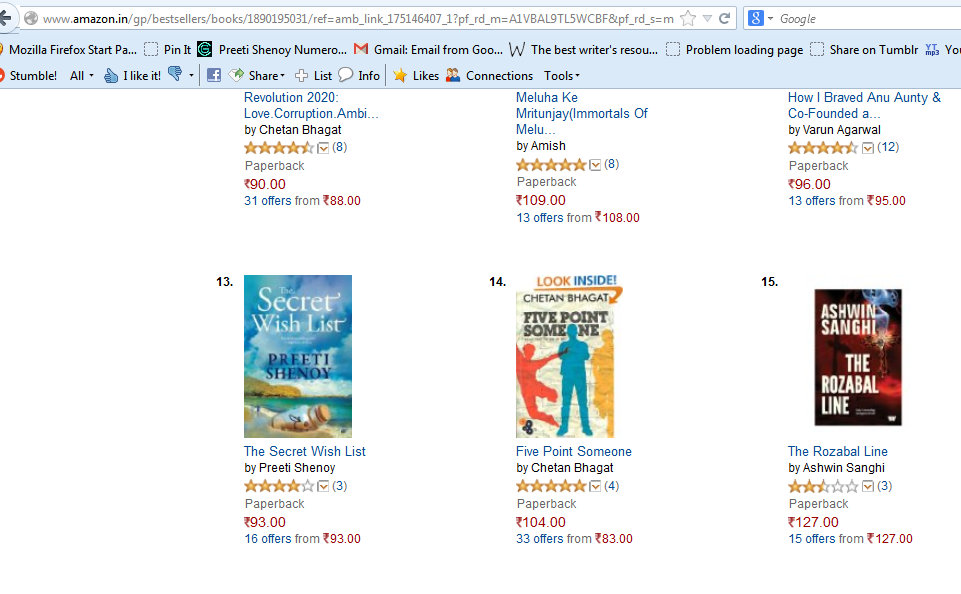The width and height of the screenshot is (961, 594).
Task: Click the Facebook icon in StumbleUpon toolbar
Action: [x=214, y=75]
